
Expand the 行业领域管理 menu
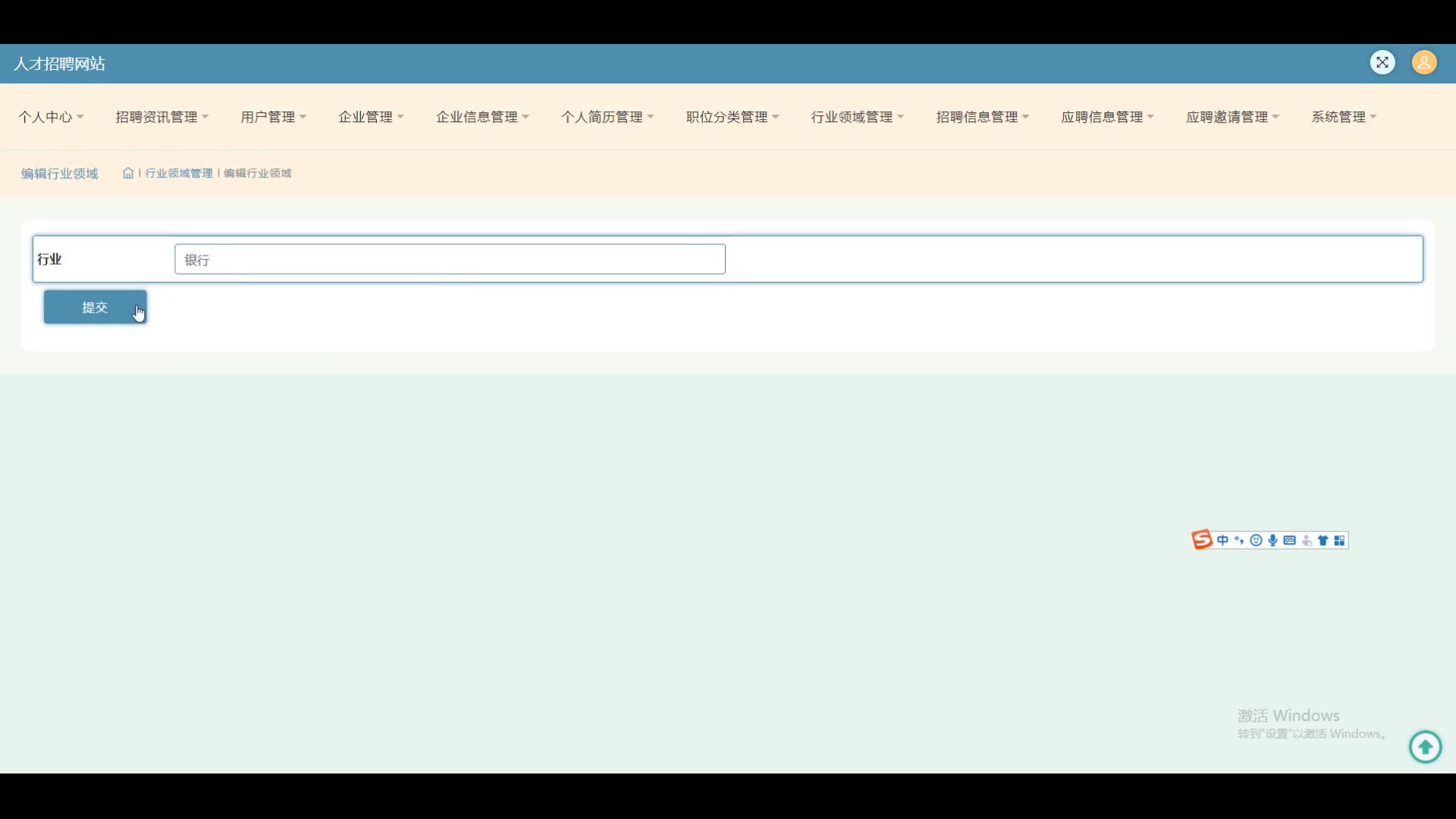tap(857, 117)
